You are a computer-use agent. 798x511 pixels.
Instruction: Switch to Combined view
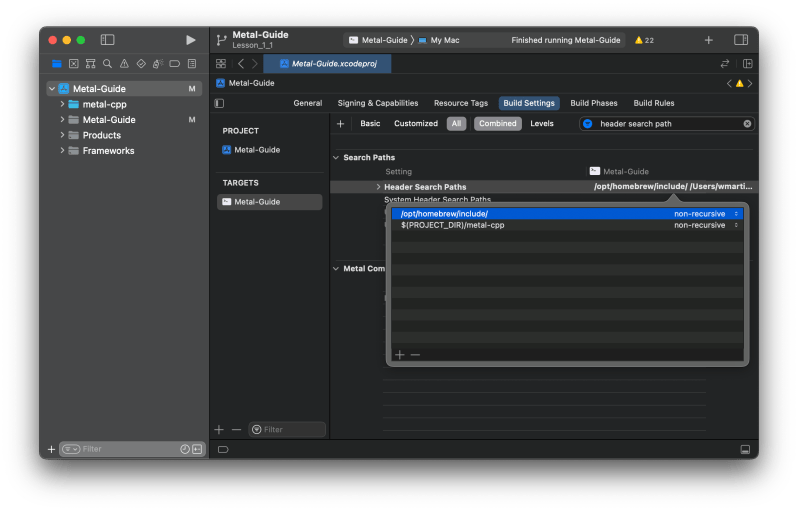(x=498, y=124)
